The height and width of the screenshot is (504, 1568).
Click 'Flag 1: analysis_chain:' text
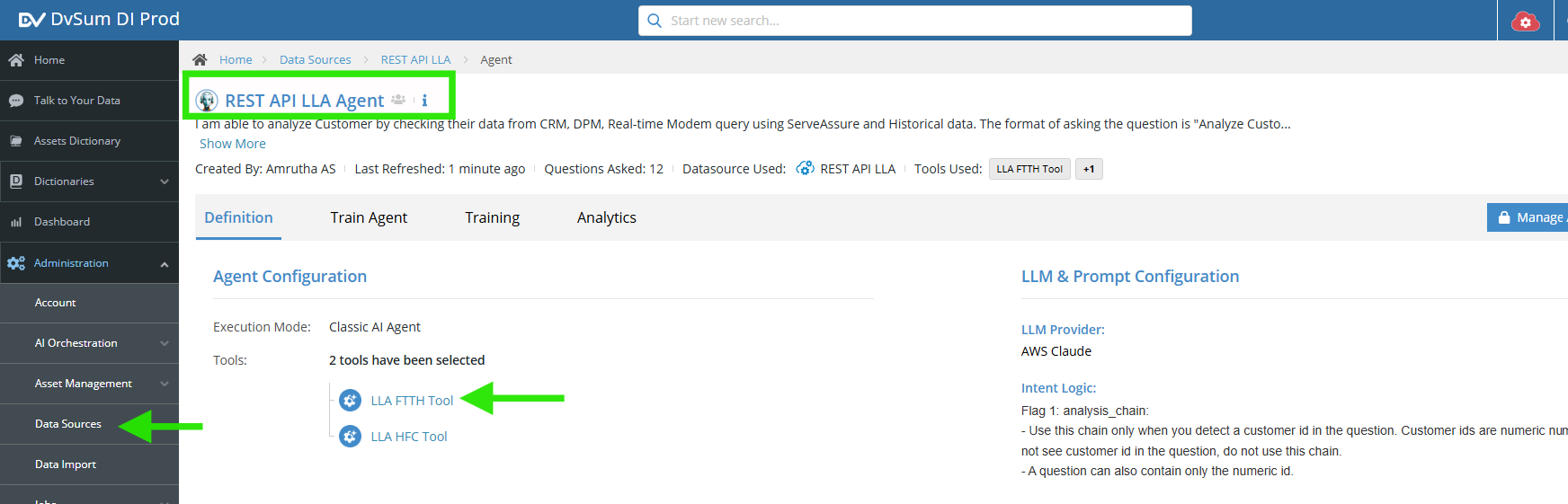[x=1085, y=411]
